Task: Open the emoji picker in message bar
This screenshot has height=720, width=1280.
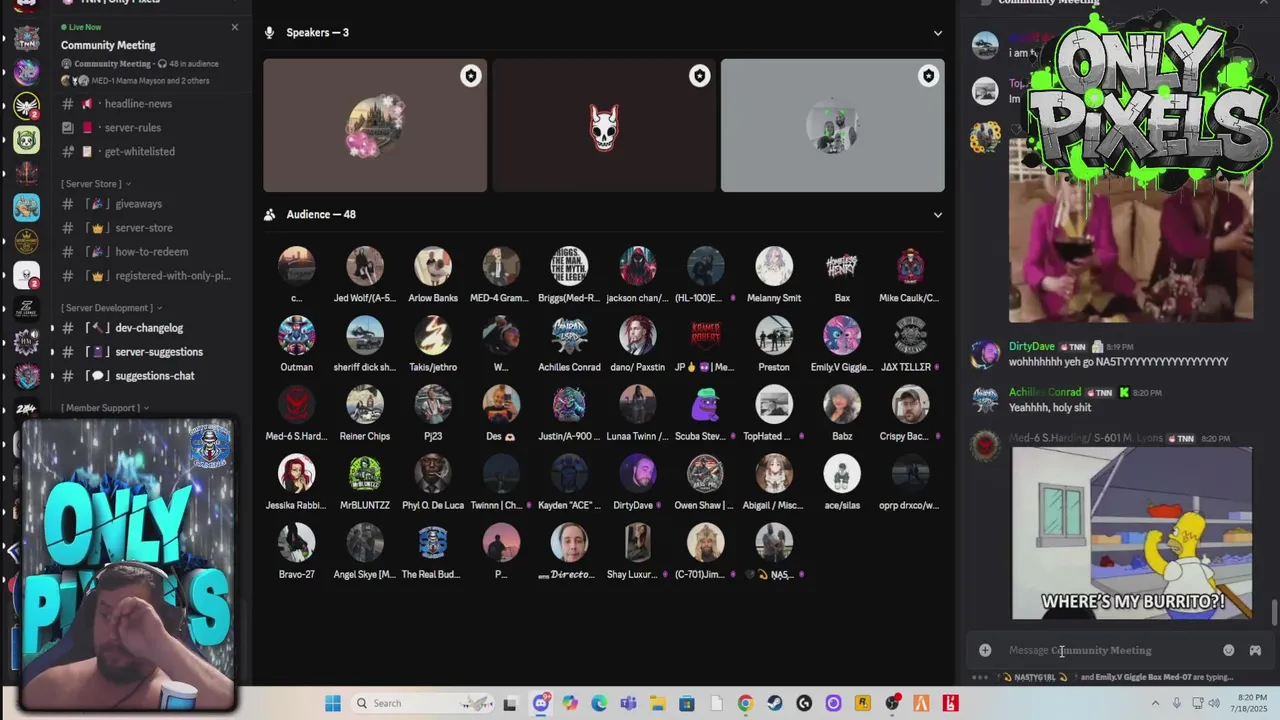Action: click(x=1229, y=650)
